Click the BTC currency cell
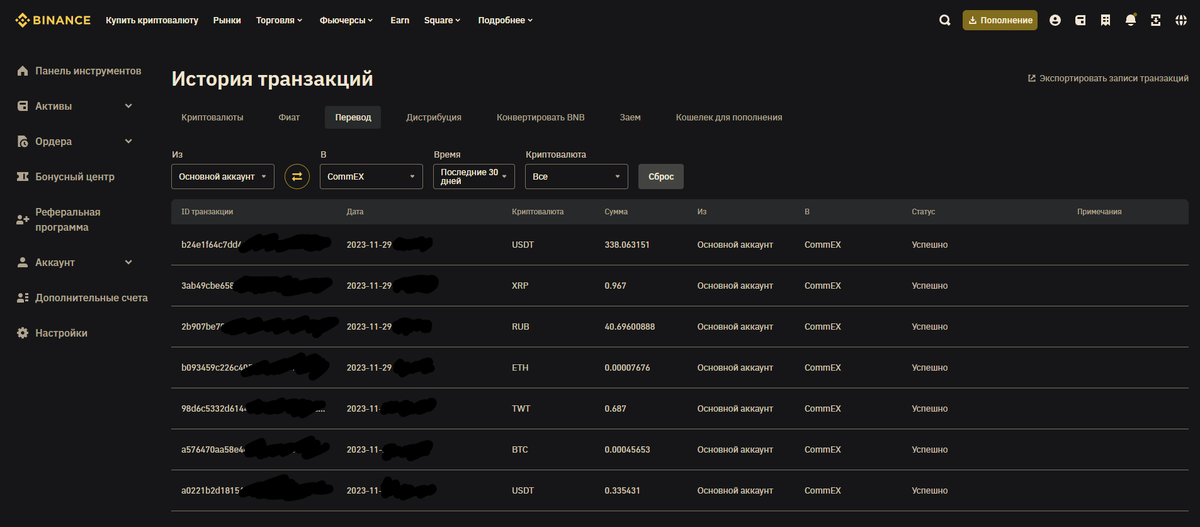The width and height of the screenshot is (1200, 527). tap(520, 449)
